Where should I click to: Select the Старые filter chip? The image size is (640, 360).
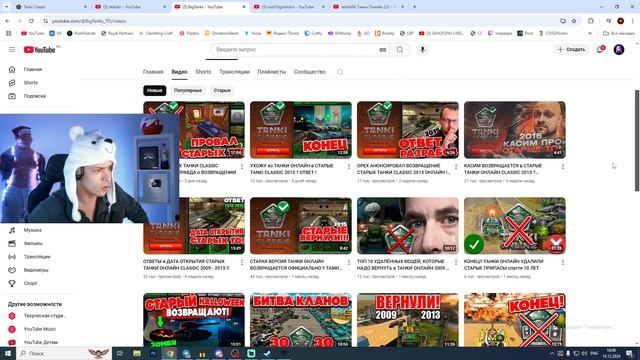tap(222, 91)
